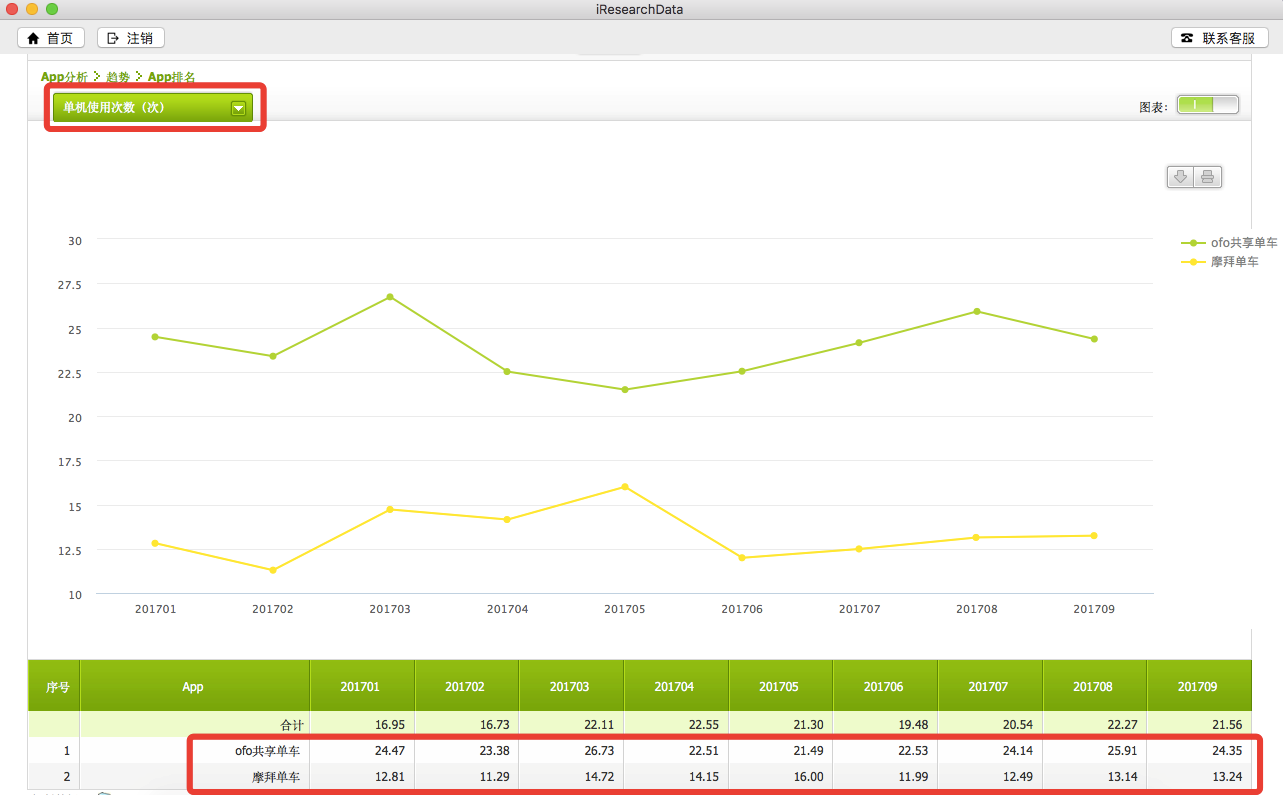1283x795 pixels.
Task: Open 联系客服 customer service
Action: pos(1219,38)
